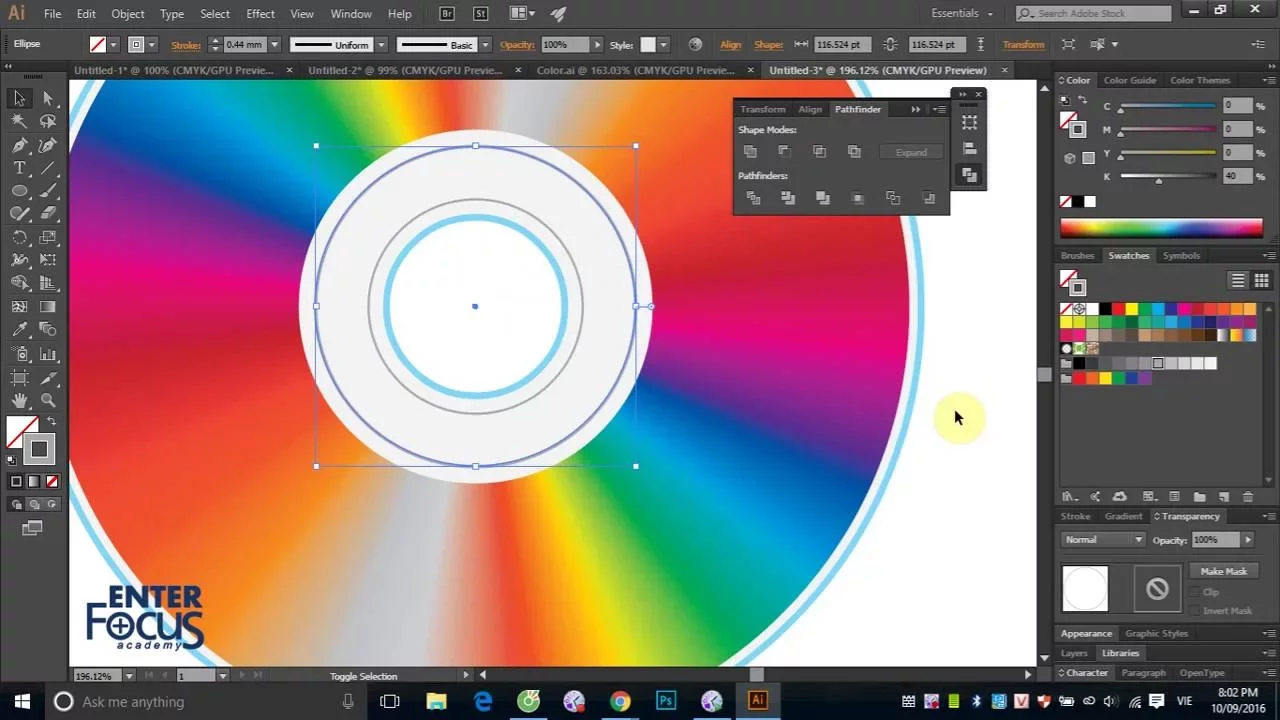Select the Column Graph tool
Image resolution: width=1280 pixels, height=720 pixels.
48,354
